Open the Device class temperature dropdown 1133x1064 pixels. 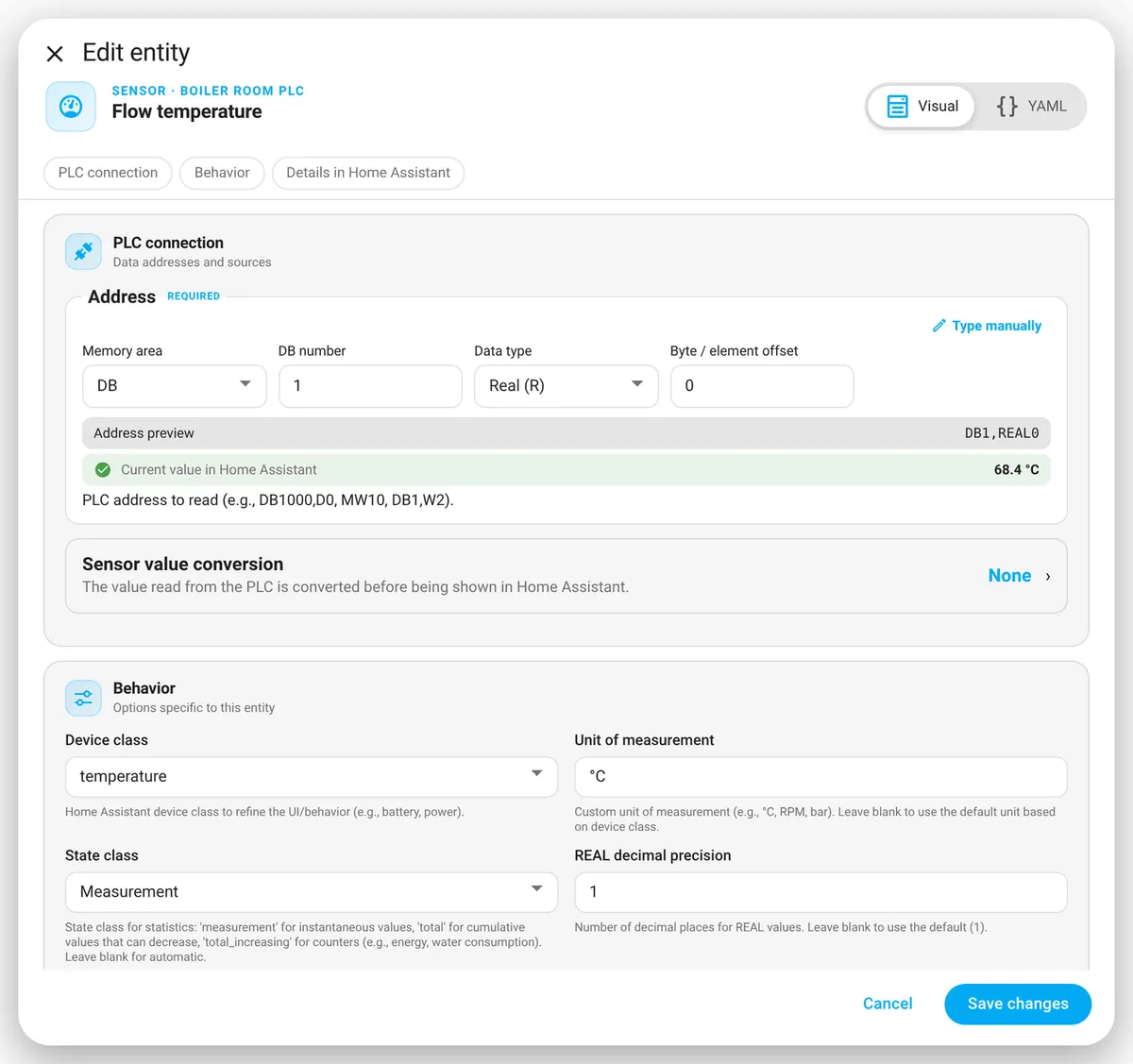pyautogui.click(x=312, y=776)
